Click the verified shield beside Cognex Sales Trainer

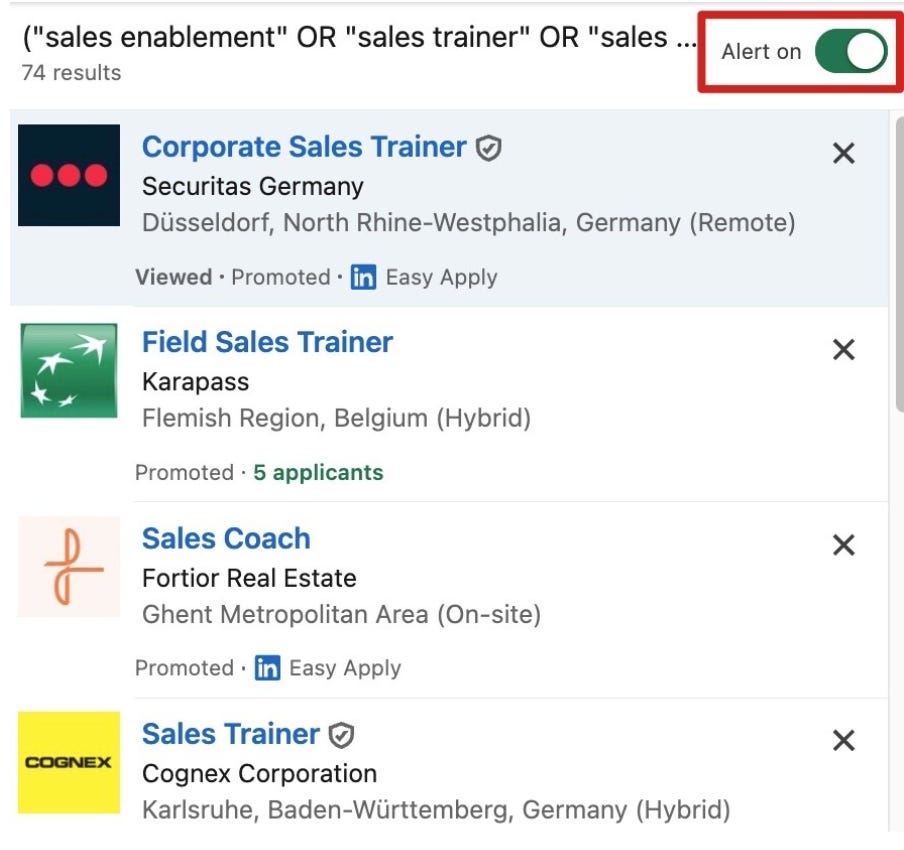[341, 735]
